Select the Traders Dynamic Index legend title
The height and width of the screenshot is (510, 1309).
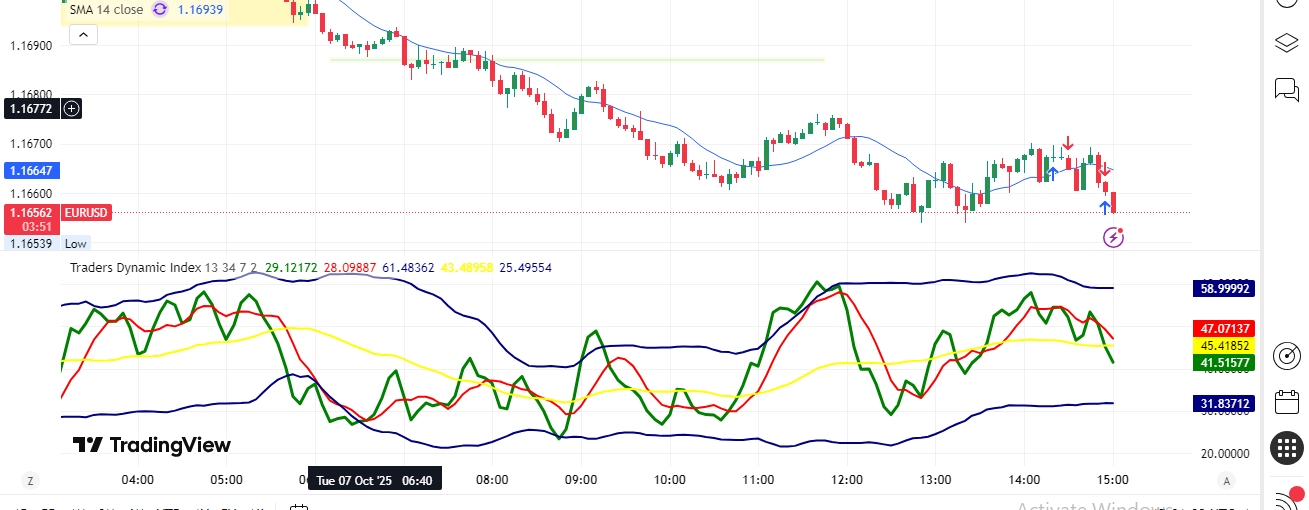135,268
